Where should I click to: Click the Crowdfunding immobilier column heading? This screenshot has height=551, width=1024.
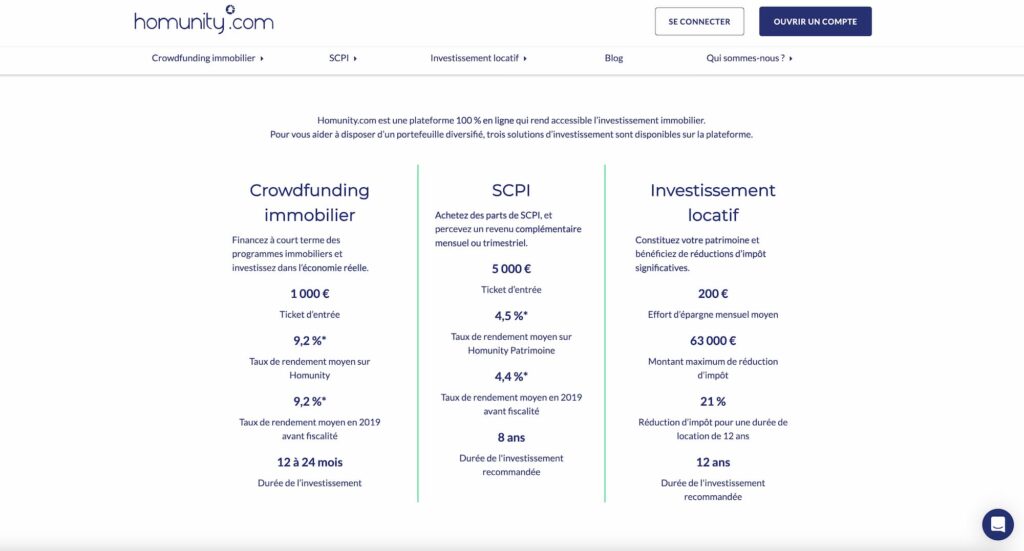click(309, 202)
